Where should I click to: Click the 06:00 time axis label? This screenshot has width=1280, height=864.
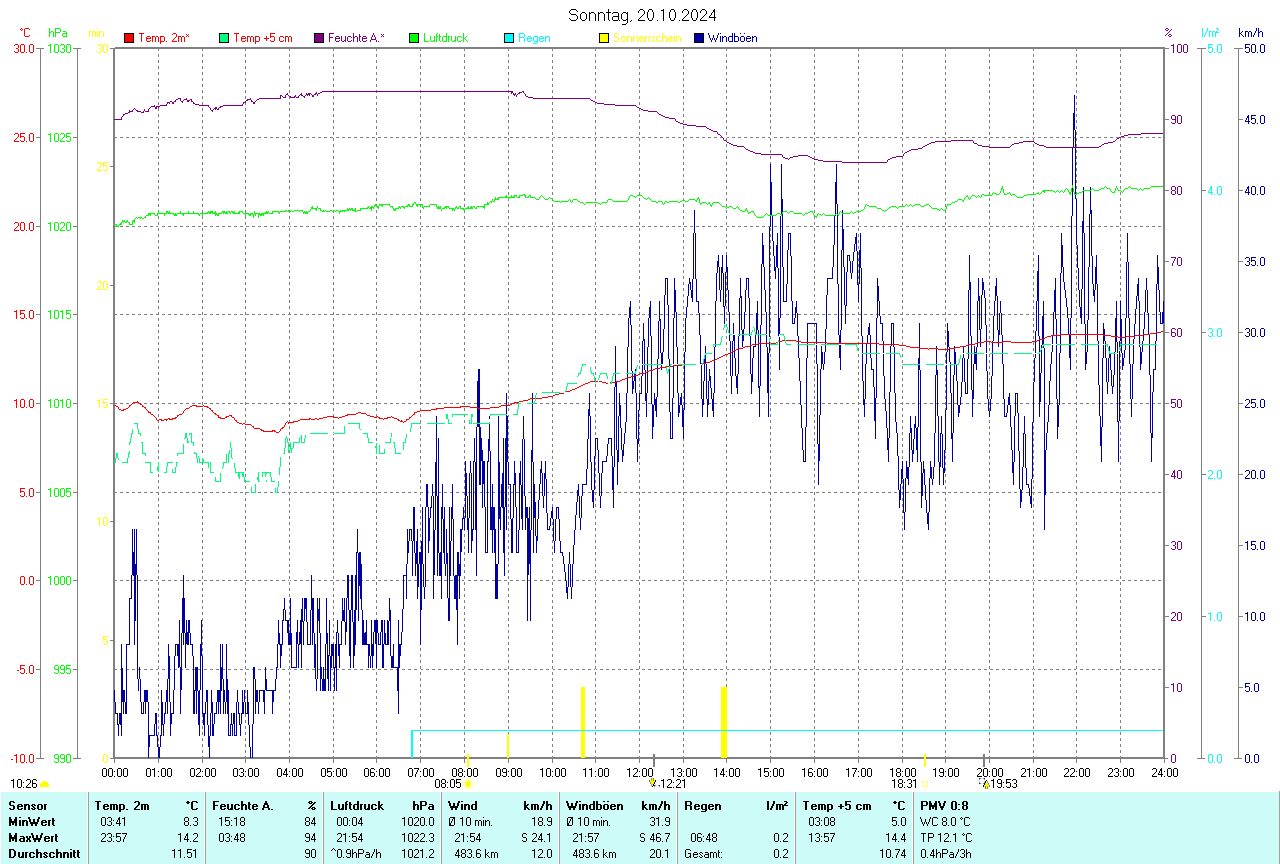(x=377, y=772)
